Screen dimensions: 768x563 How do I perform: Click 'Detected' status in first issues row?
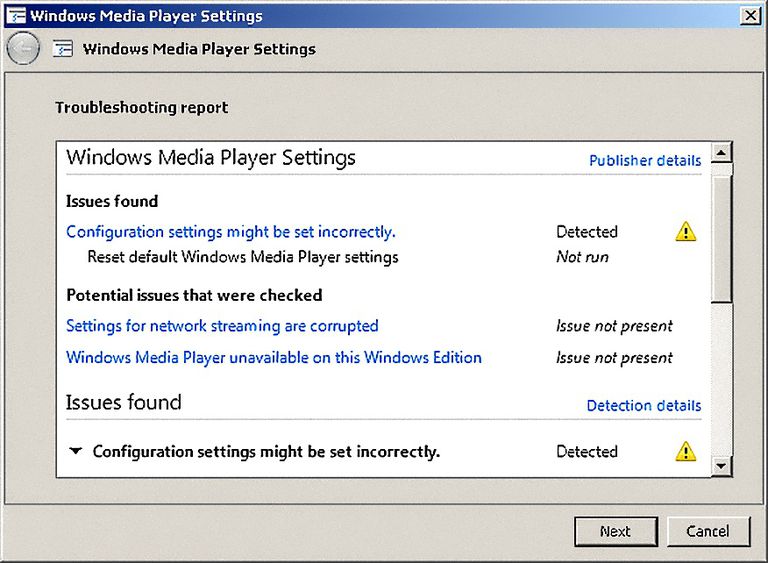(587, 232)
